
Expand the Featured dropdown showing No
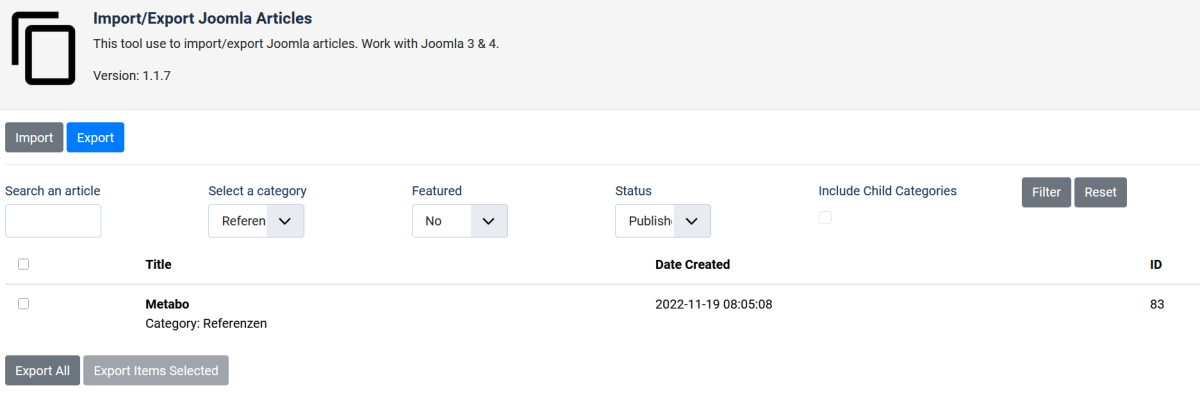click(x=460, y=221)
